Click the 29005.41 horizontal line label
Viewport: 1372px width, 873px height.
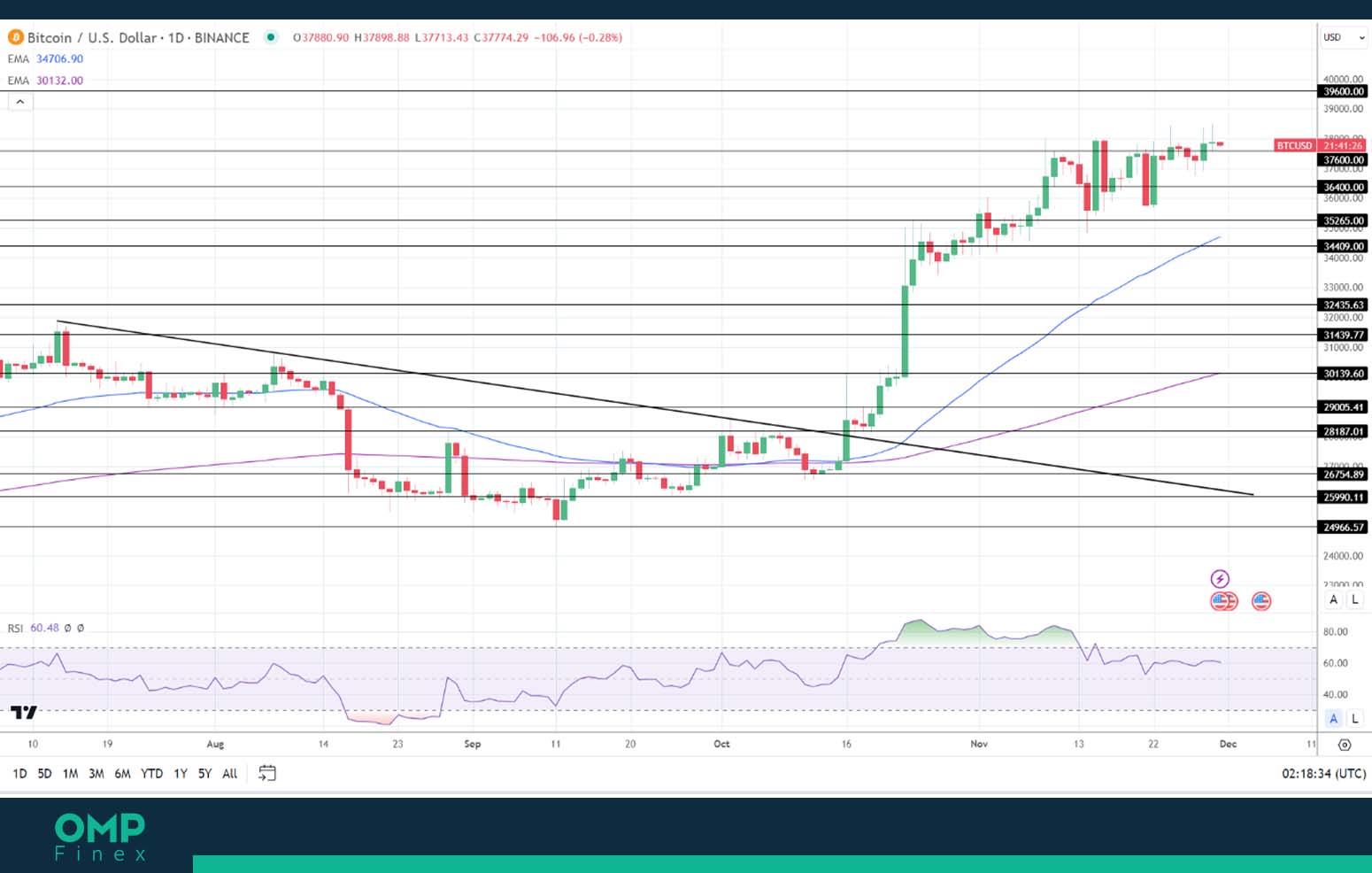coord(1344,407)
